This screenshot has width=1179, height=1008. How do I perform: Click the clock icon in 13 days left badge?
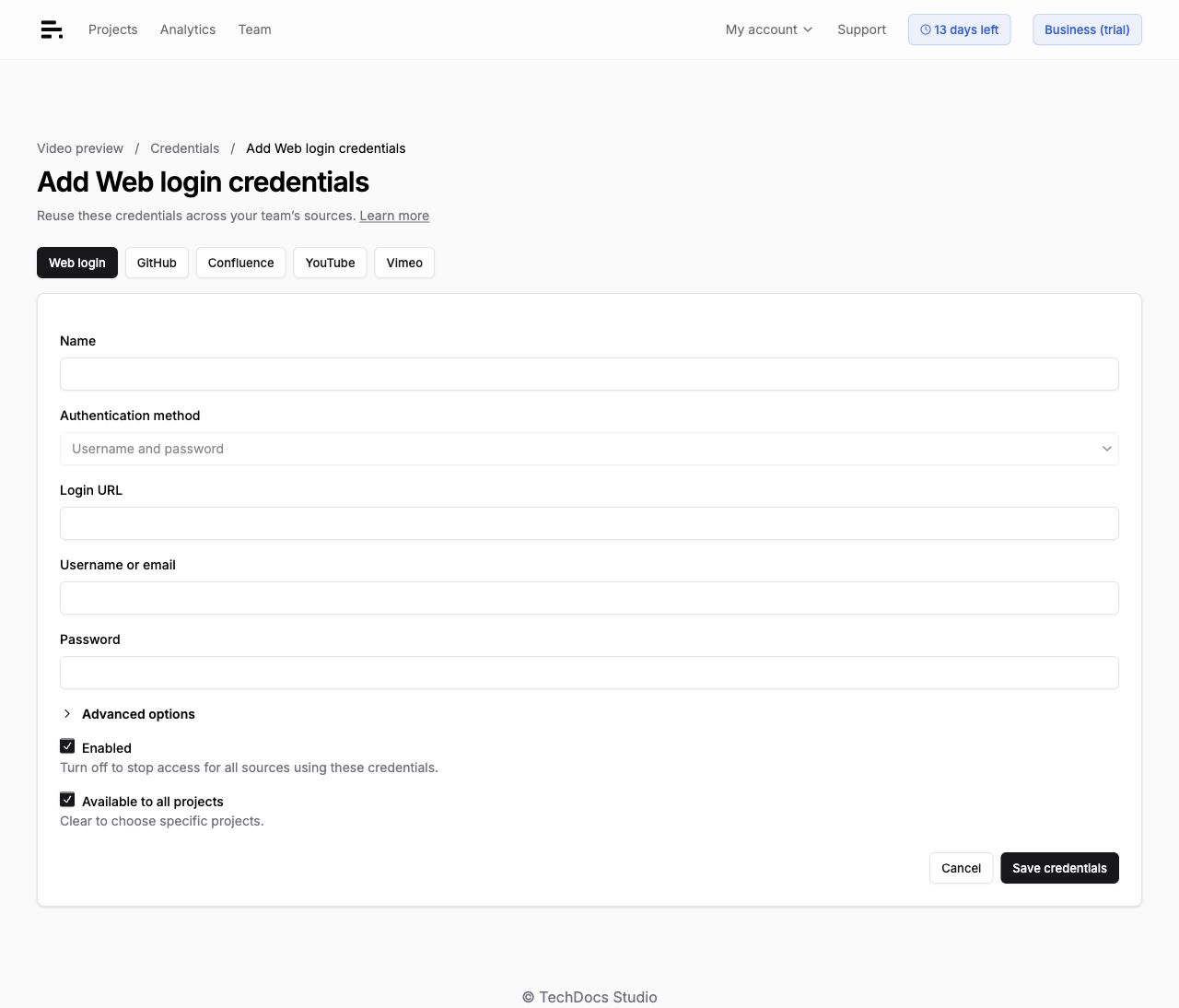click(x=926, y=29)
